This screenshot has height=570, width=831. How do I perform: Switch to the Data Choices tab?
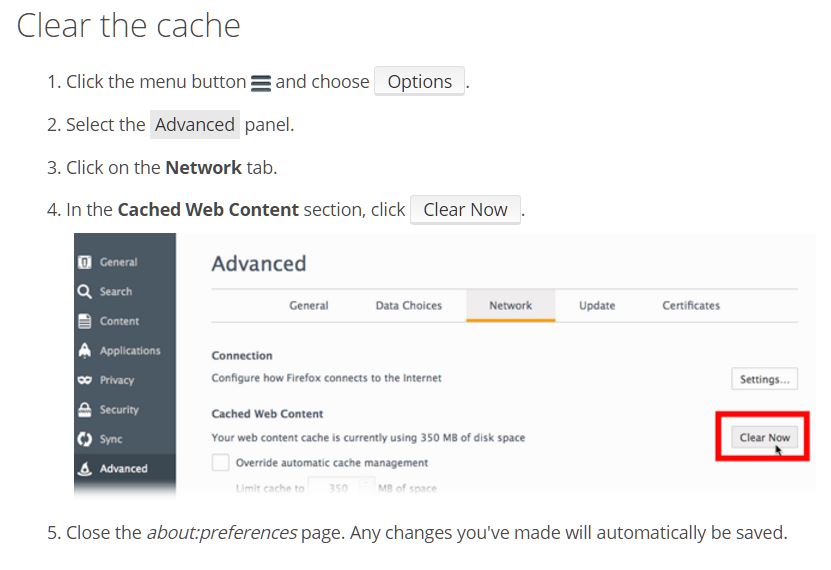click(x=408, y=305)
